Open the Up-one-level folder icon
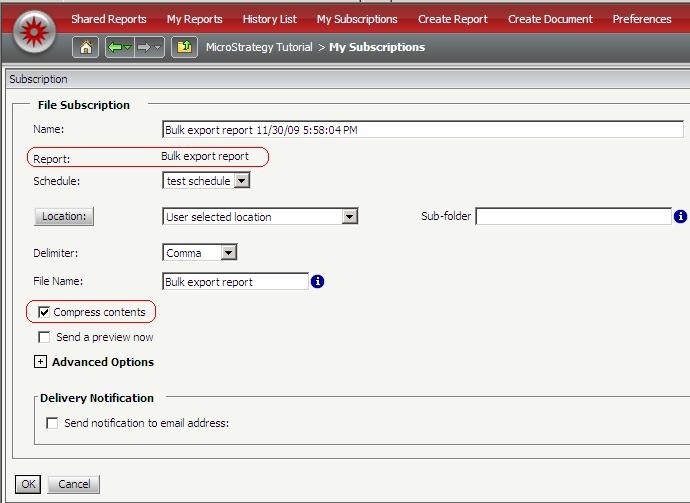Screen dimensions: 690x503 click(x=184, y=47)
